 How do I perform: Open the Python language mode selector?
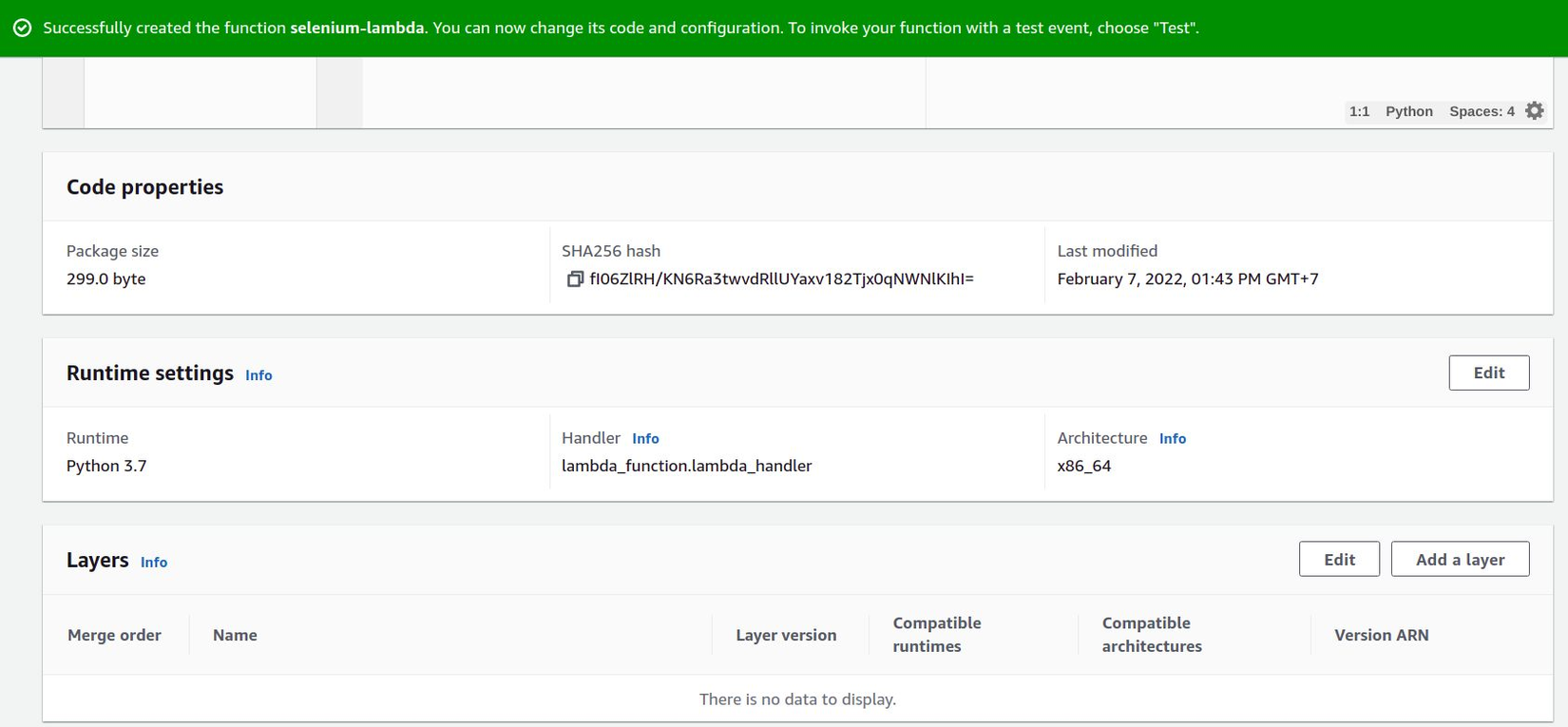click(x=1408, y=111)
